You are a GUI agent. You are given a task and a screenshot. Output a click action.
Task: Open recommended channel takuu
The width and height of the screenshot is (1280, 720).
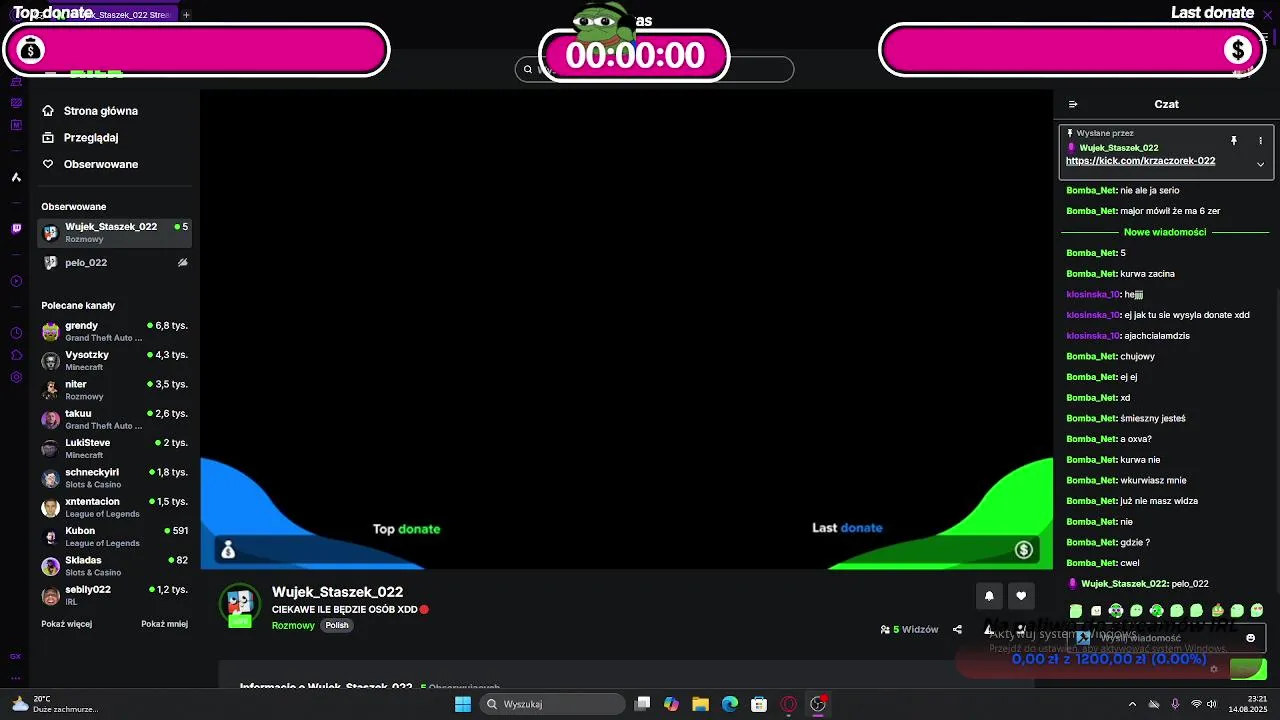(115, 419)
